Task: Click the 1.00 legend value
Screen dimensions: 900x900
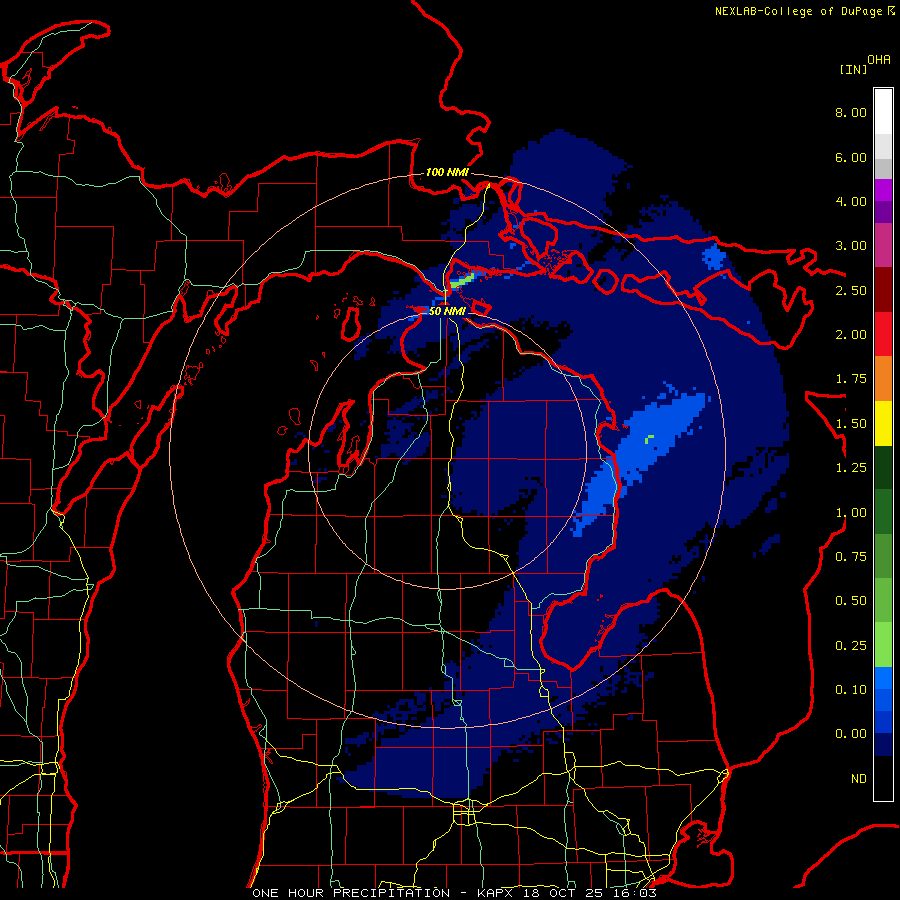Action: pos(851,513)
